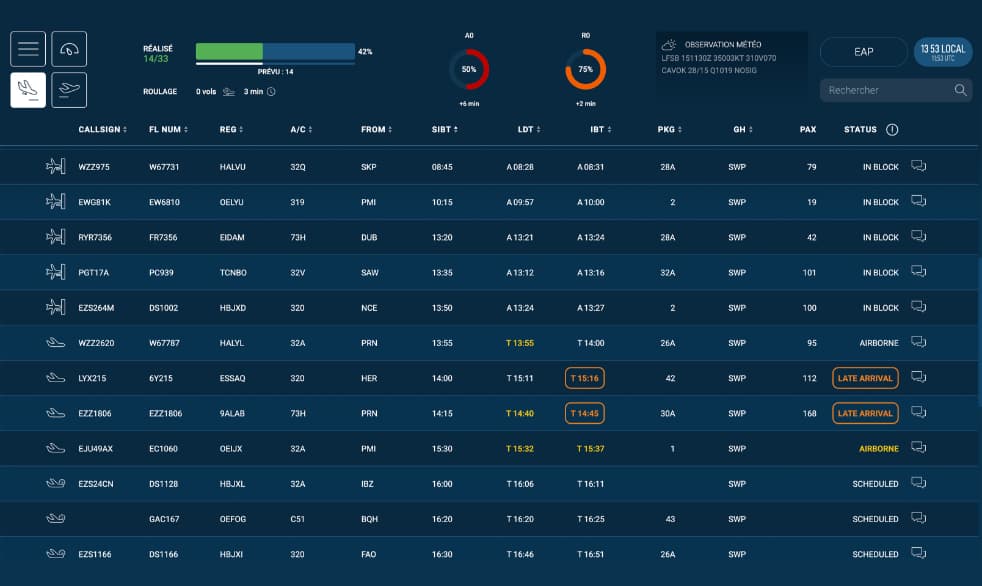Click the weather cloud icon
This screenshot has height=586, width=982.
[x=669, y=44]
